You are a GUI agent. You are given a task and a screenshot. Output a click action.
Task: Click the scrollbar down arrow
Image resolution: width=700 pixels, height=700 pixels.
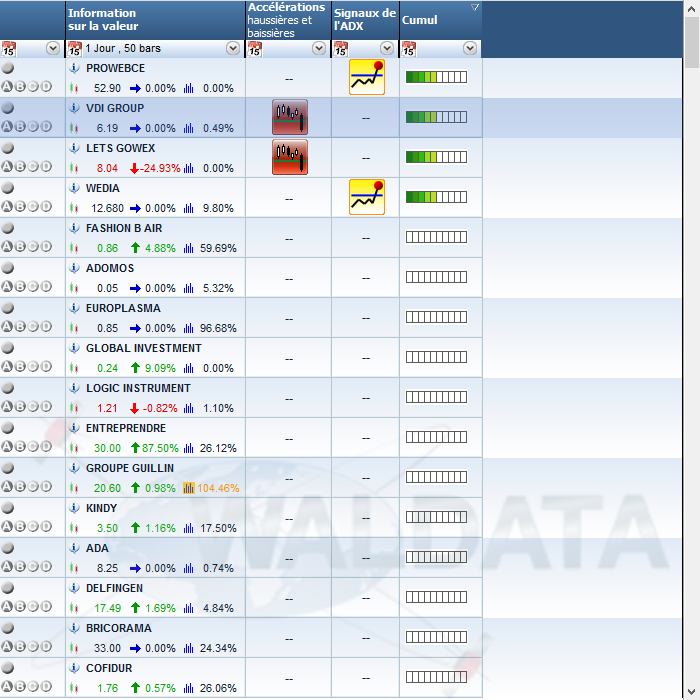click(692, 692)
